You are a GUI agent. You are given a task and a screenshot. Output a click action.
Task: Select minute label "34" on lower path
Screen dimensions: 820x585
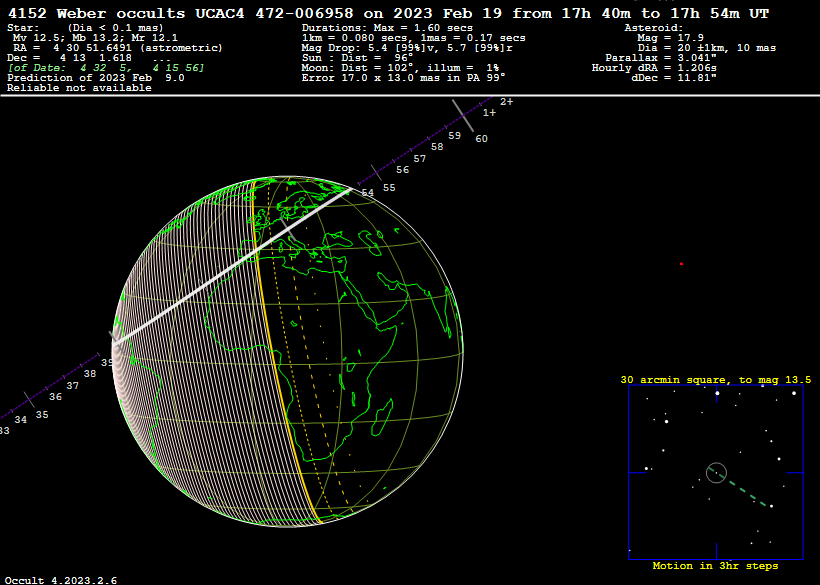[x=20, y=420]
